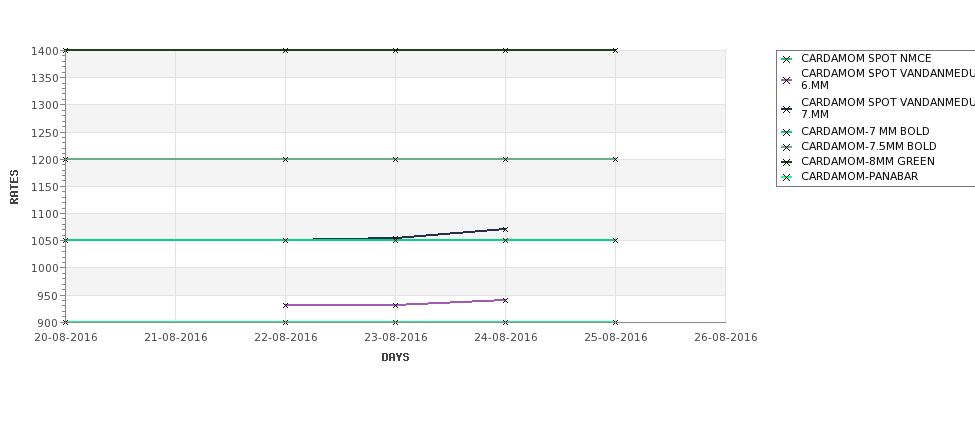Click the CARDAMOM-7 MM BOLD legend marker

tap(787, 132)
